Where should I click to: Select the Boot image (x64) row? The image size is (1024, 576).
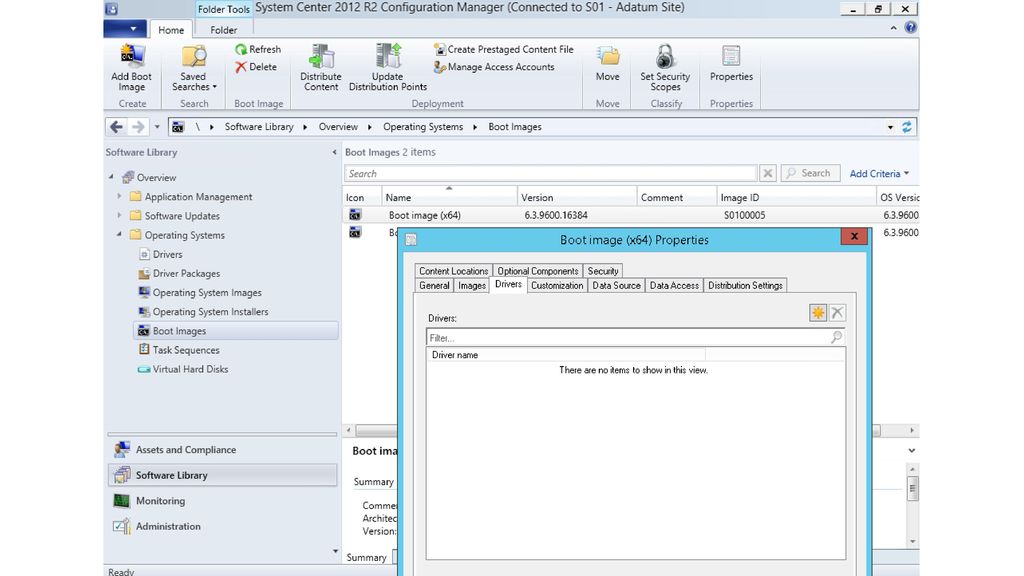click(x=631, y=215)
